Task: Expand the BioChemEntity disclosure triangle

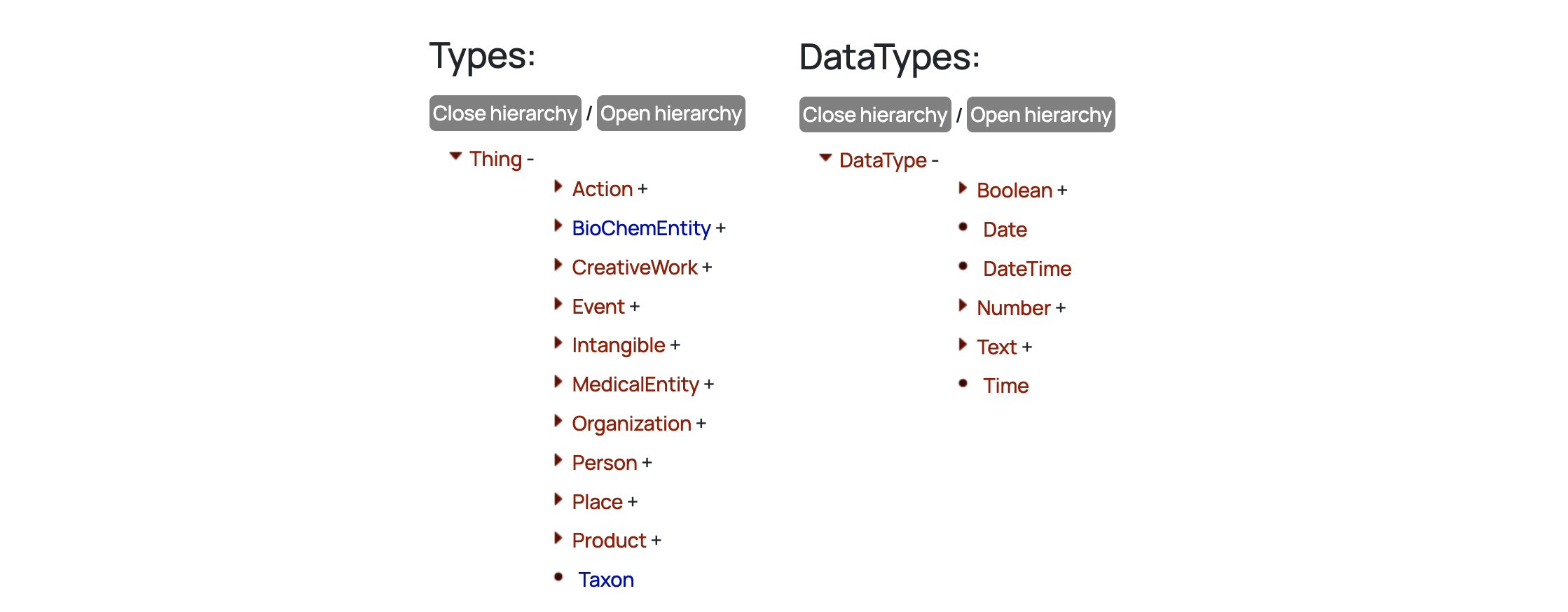Action: coord(558,225)
